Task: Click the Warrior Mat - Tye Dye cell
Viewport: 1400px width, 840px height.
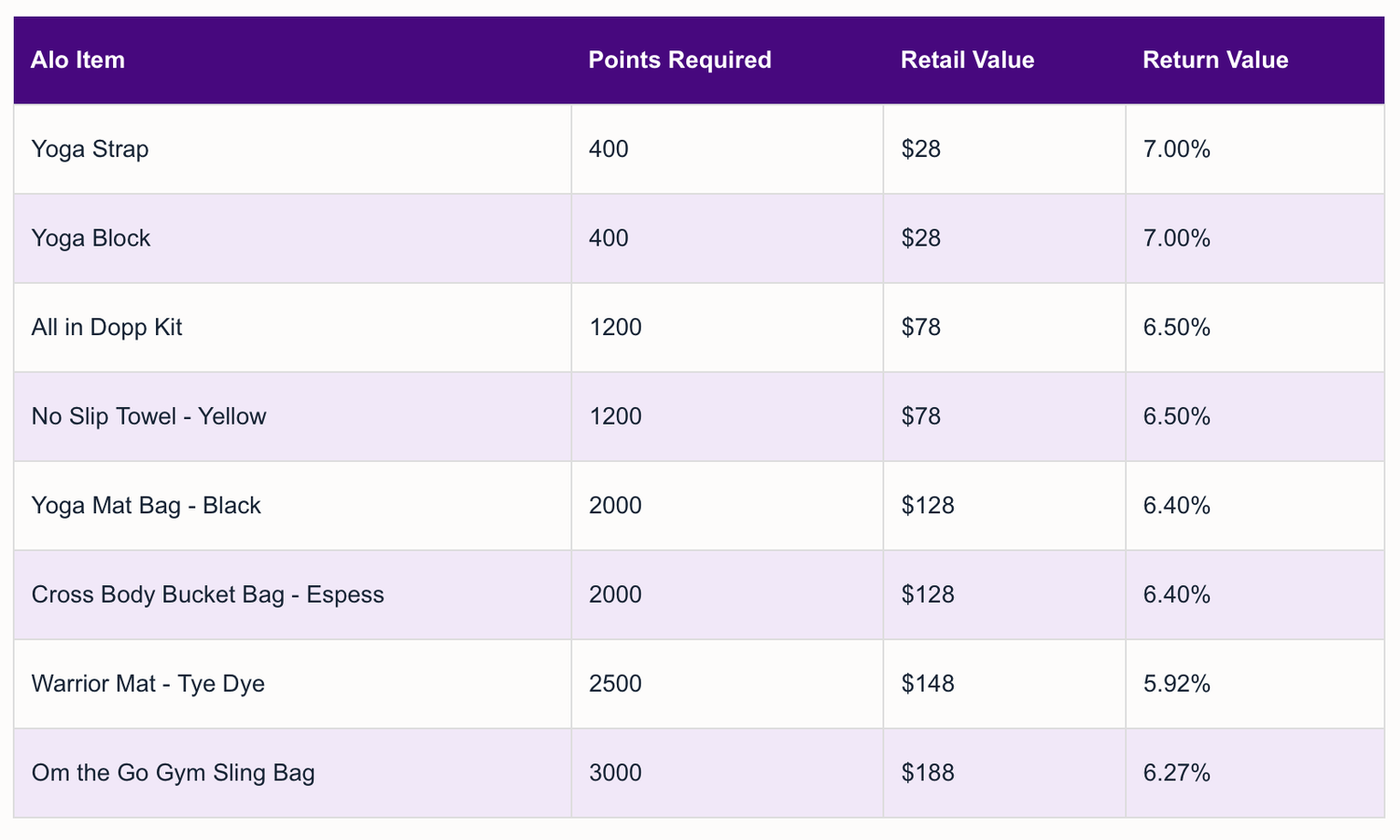Action: pyautogui.click(x=148, y=684)
